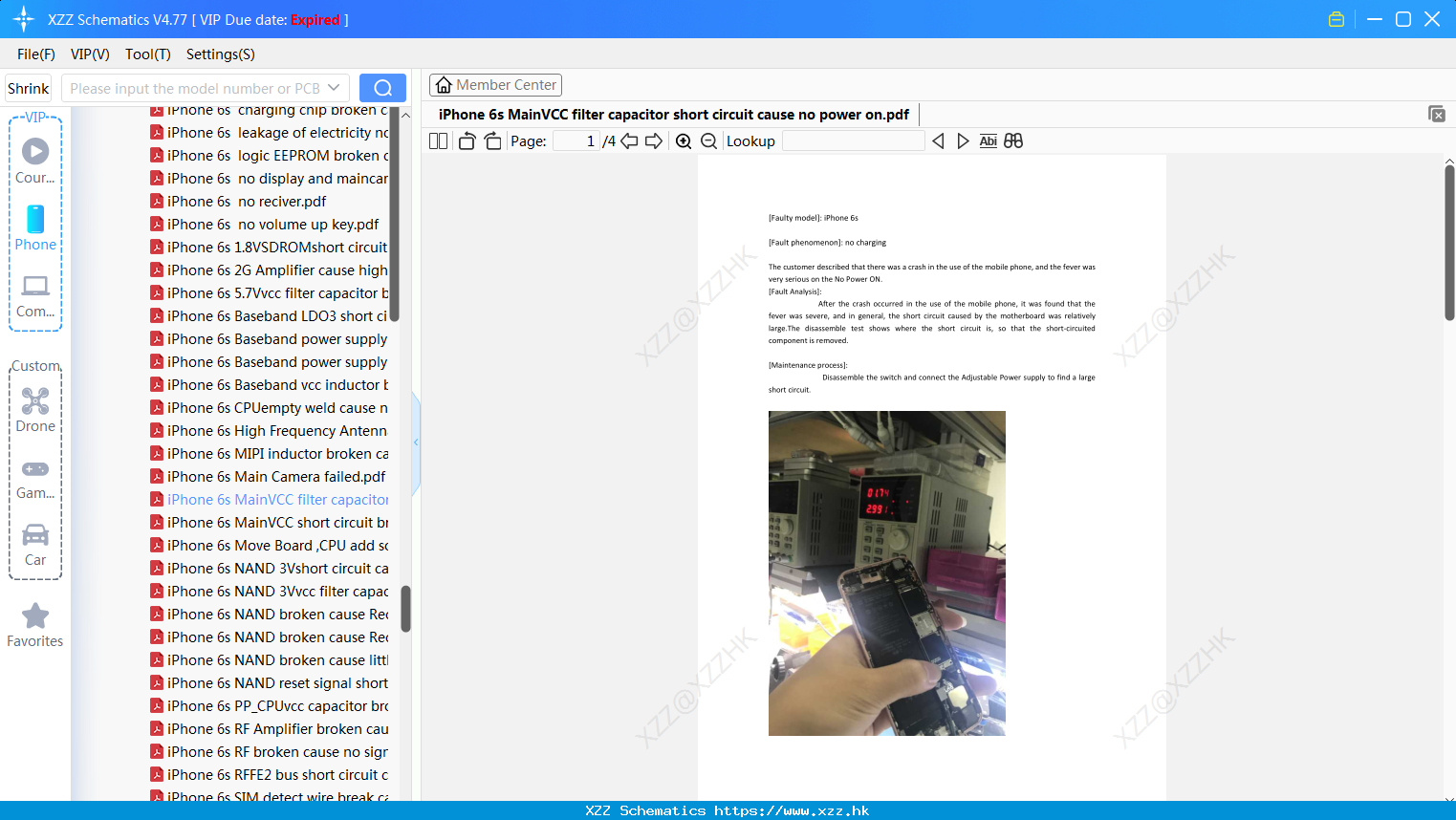Zoom out of the PDF
Image resolution: width=1456 pixels, height=820 pixels.
point(708,141)
